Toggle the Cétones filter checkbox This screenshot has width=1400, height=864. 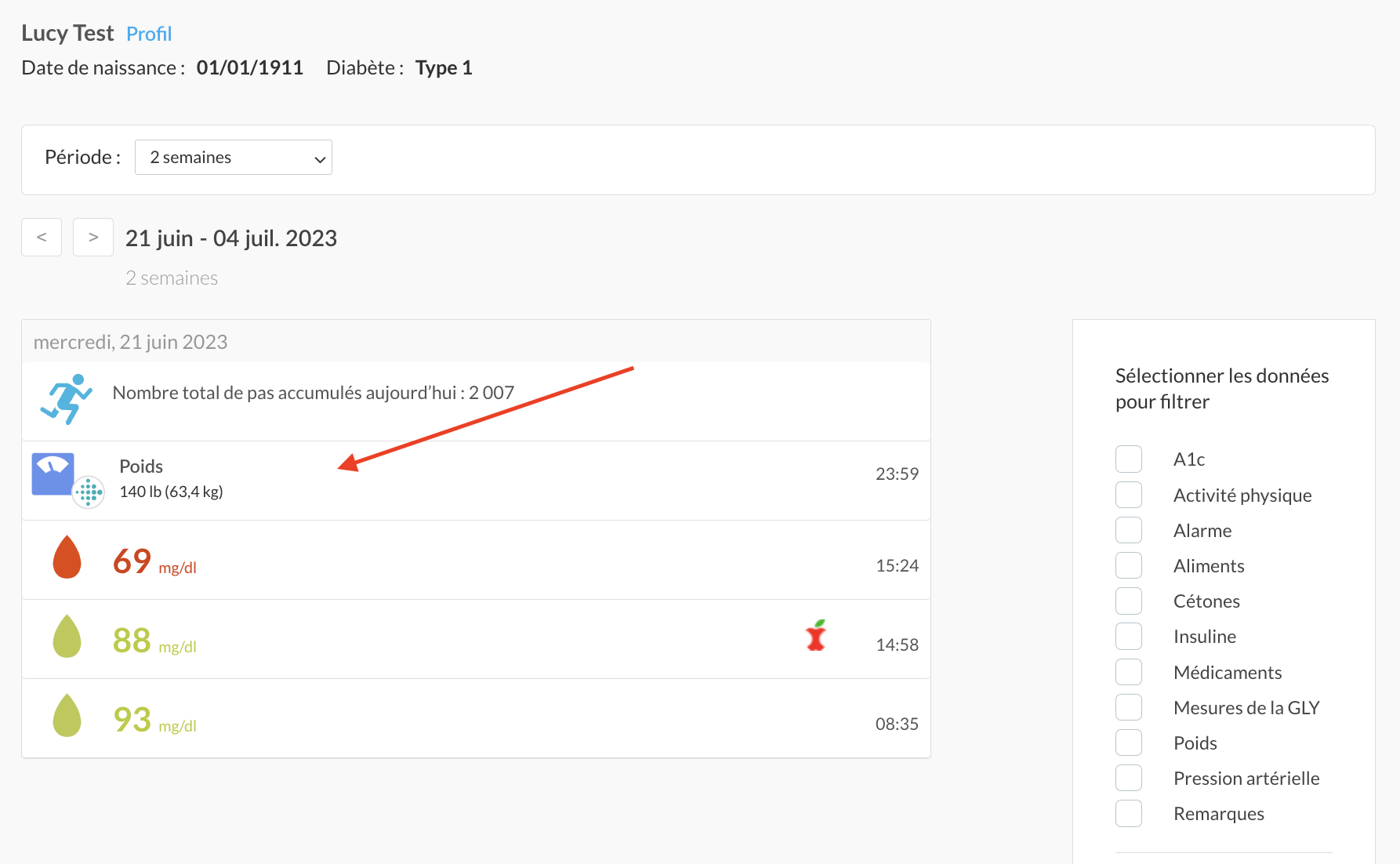pos(1129,601)
